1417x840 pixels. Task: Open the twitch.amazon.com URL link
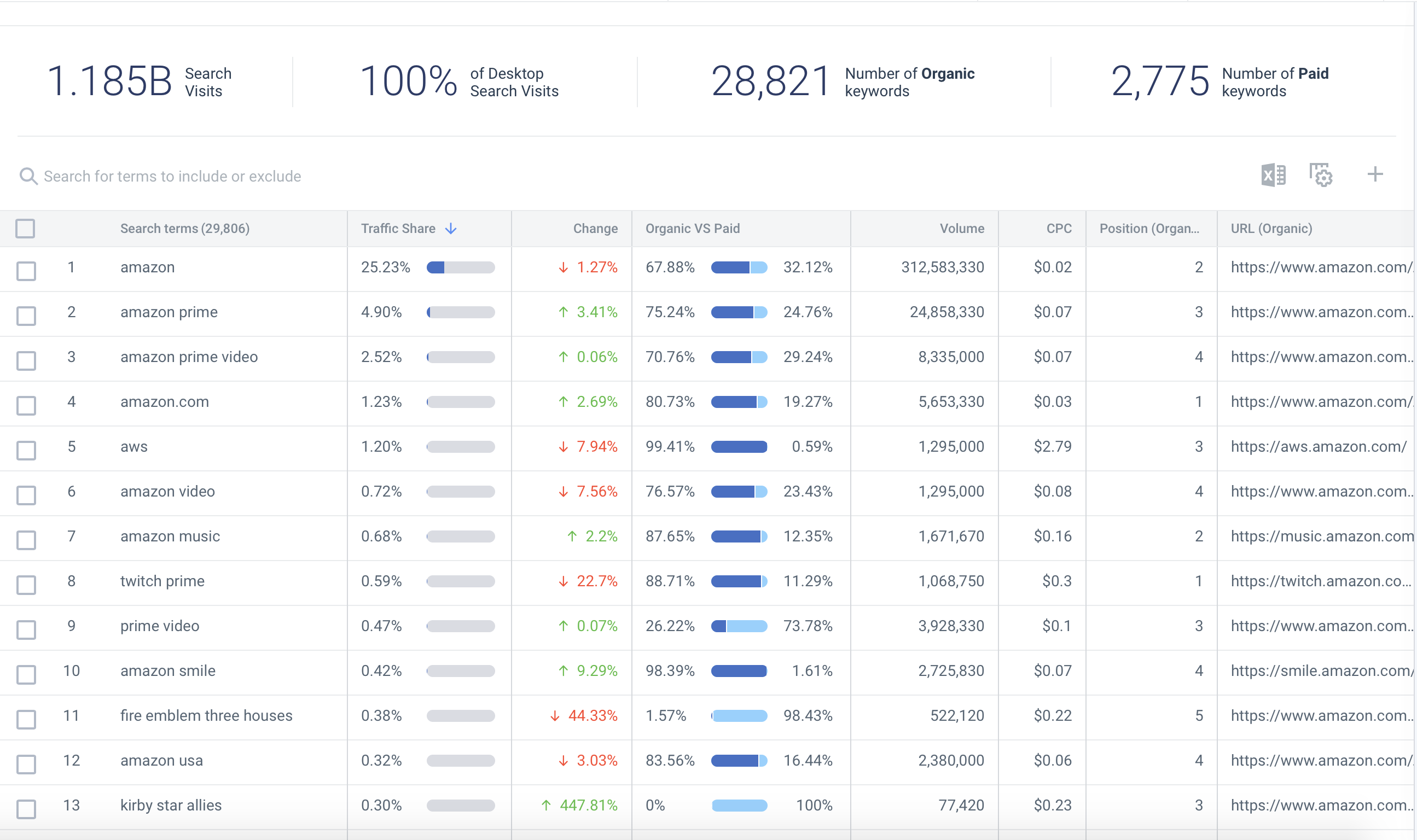click(x=1320, y=581)
